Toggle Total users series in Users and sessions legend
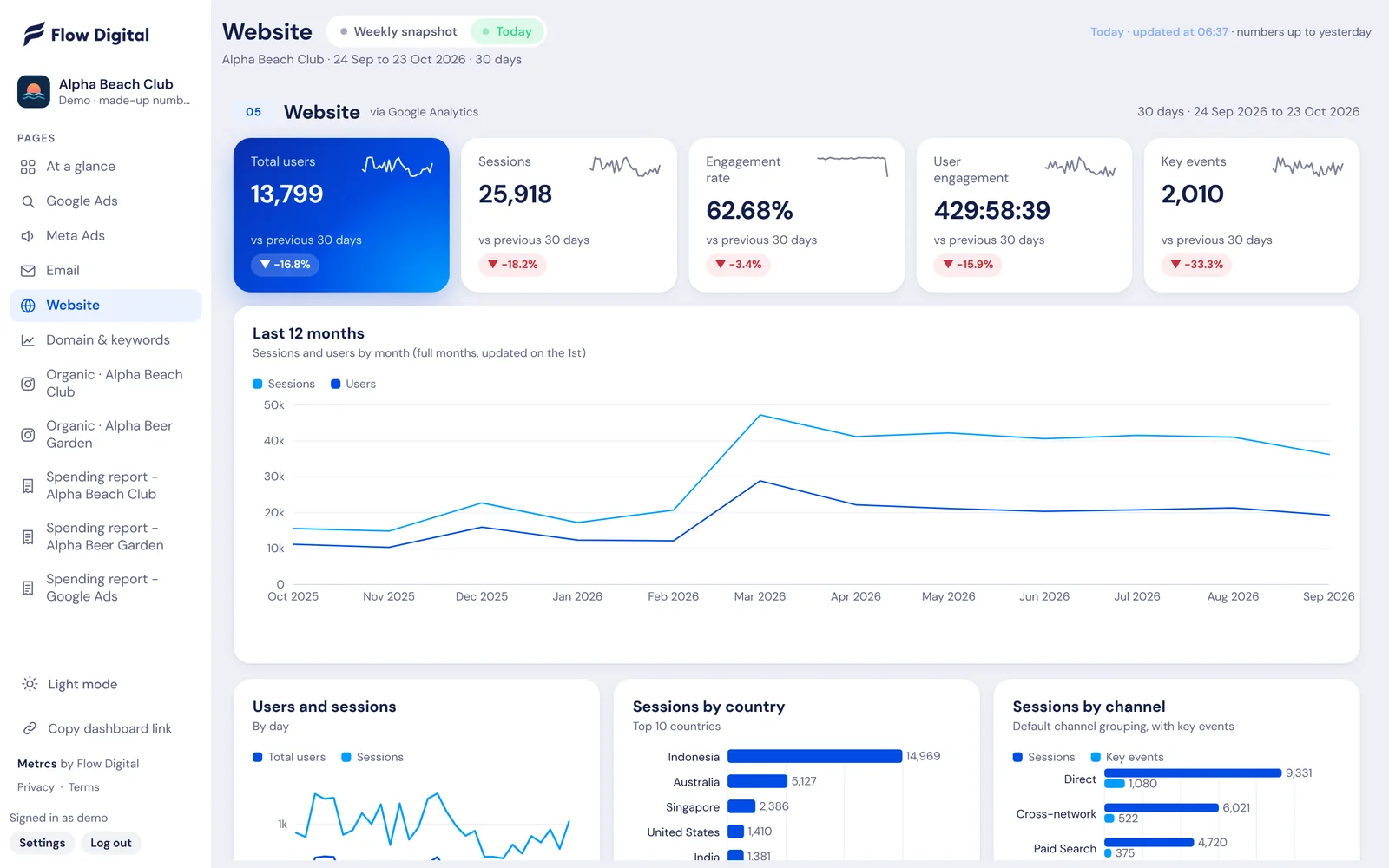1389x868 pixels. [289, 757]
